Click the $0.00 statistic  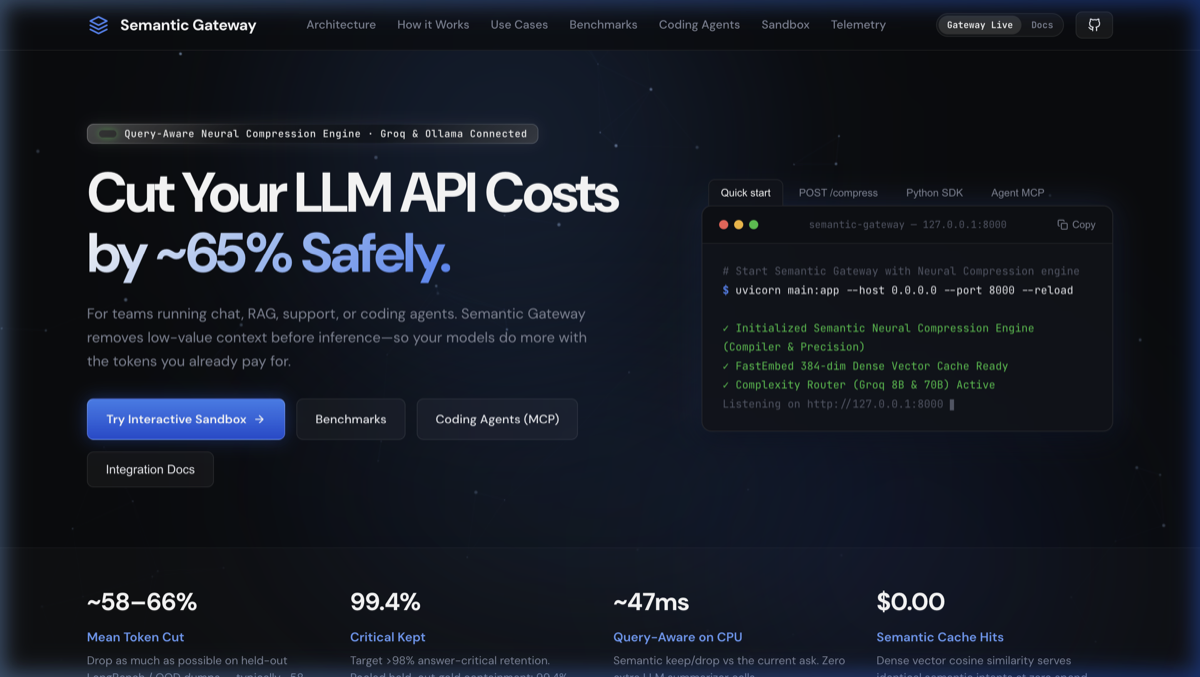coord(911,602)
